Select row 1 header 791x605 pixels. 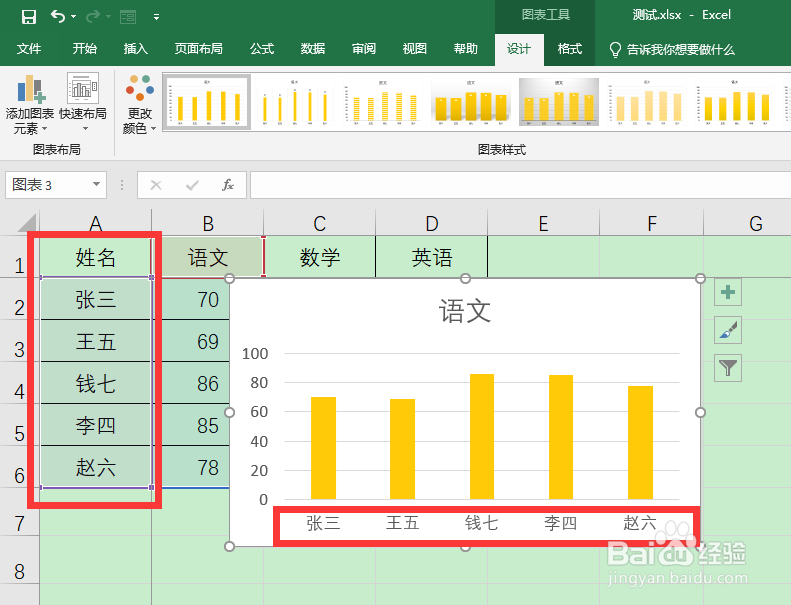(19, 257)
